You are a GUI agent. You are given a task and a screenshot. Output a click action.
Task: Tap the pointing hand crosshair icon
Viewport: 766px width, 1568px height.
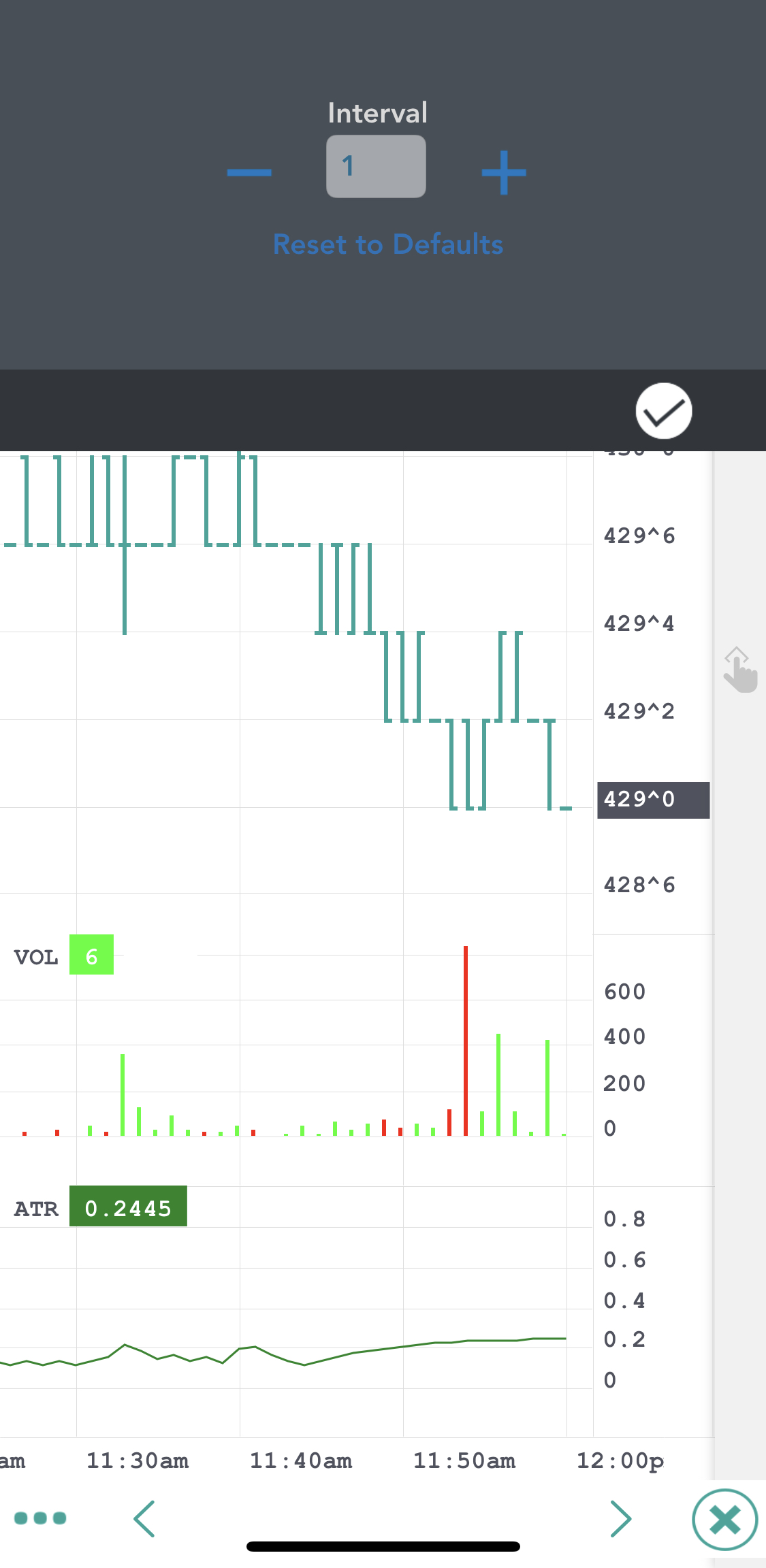(740, 670)
